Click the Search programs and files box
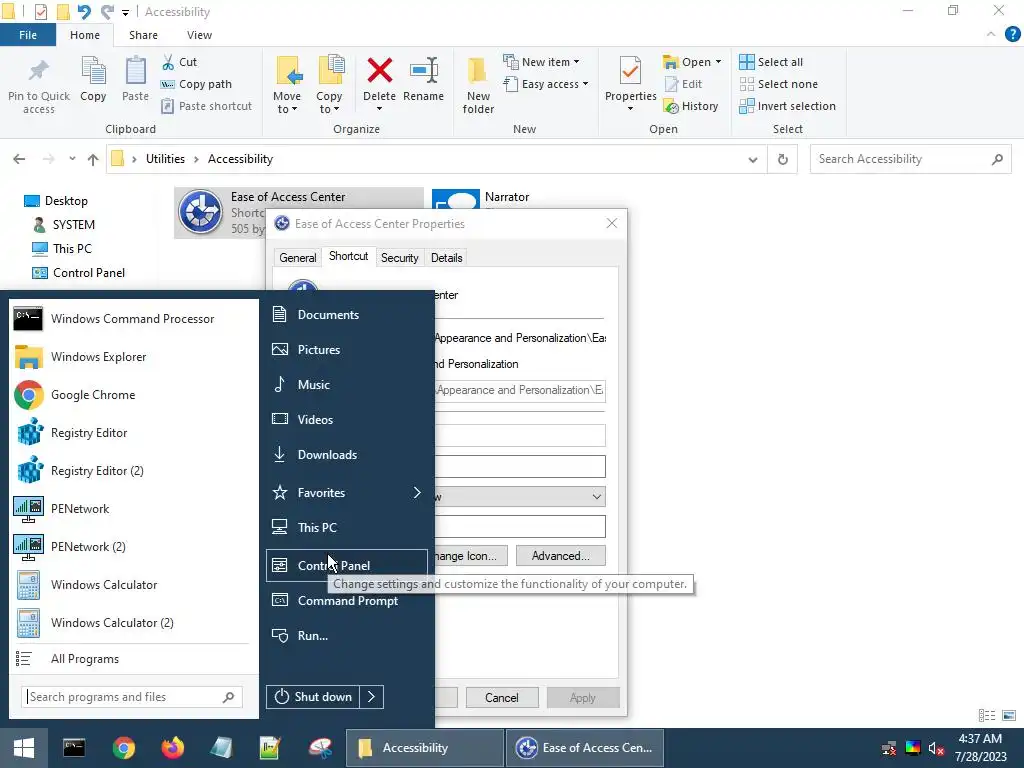Image resolution: width=1024 pixels, height=768 pixels. [x=132, y=697]
